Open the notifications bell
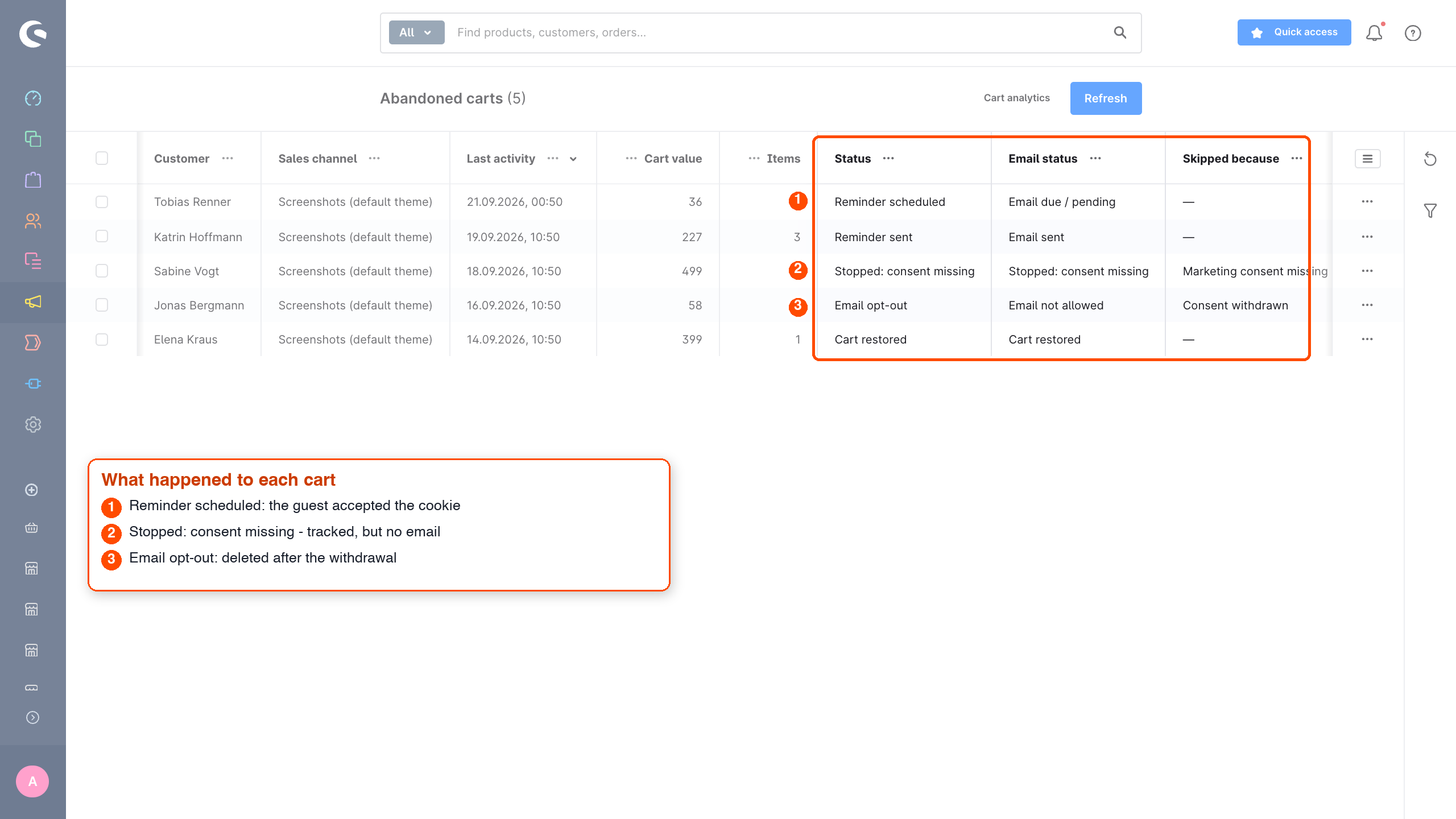This screenshot has height=819, width=1456. pos(1374,33)
